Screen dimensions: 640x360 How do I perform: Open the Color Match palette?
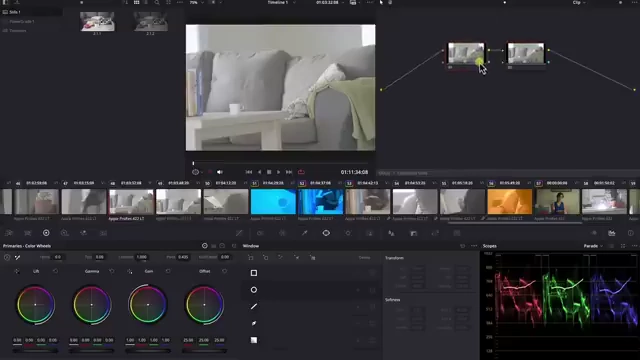27,233
